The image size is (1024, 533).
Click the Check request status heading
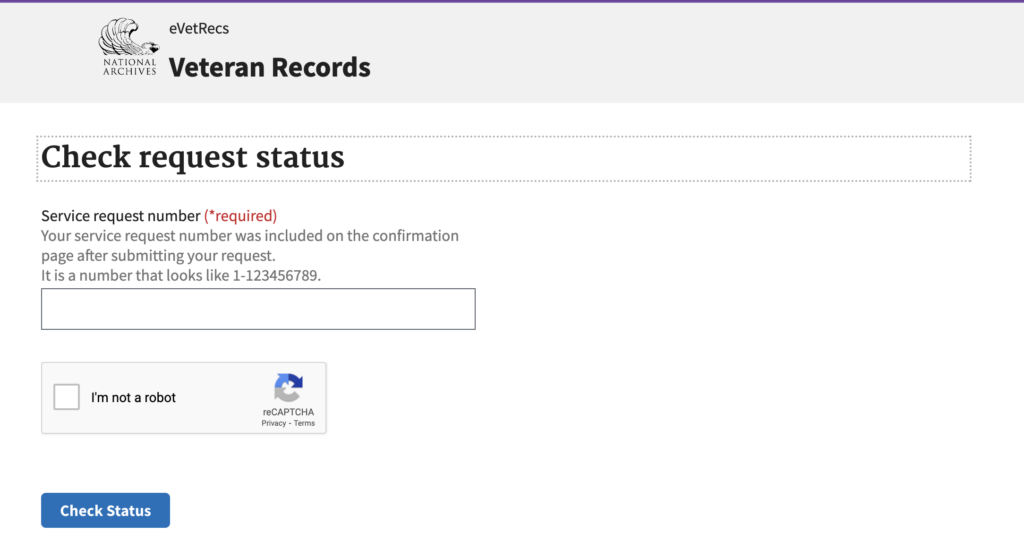(x=193, y=157)
